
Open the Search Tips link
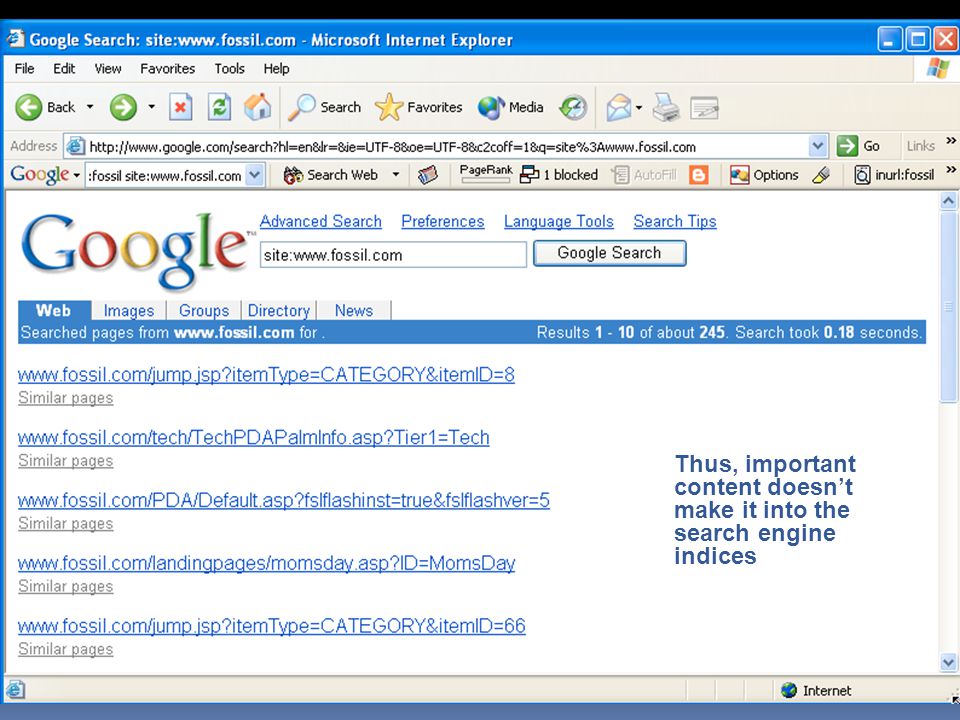pos(675,222)
